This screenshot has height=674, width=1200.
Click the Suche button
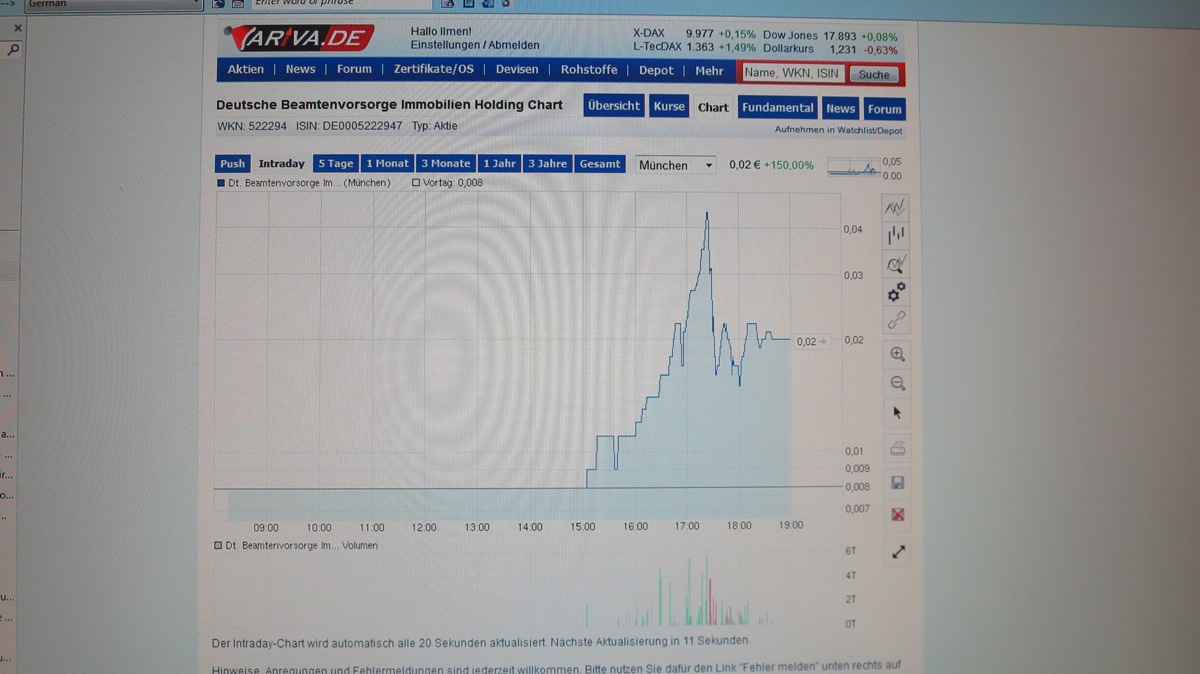pos(873,74)
